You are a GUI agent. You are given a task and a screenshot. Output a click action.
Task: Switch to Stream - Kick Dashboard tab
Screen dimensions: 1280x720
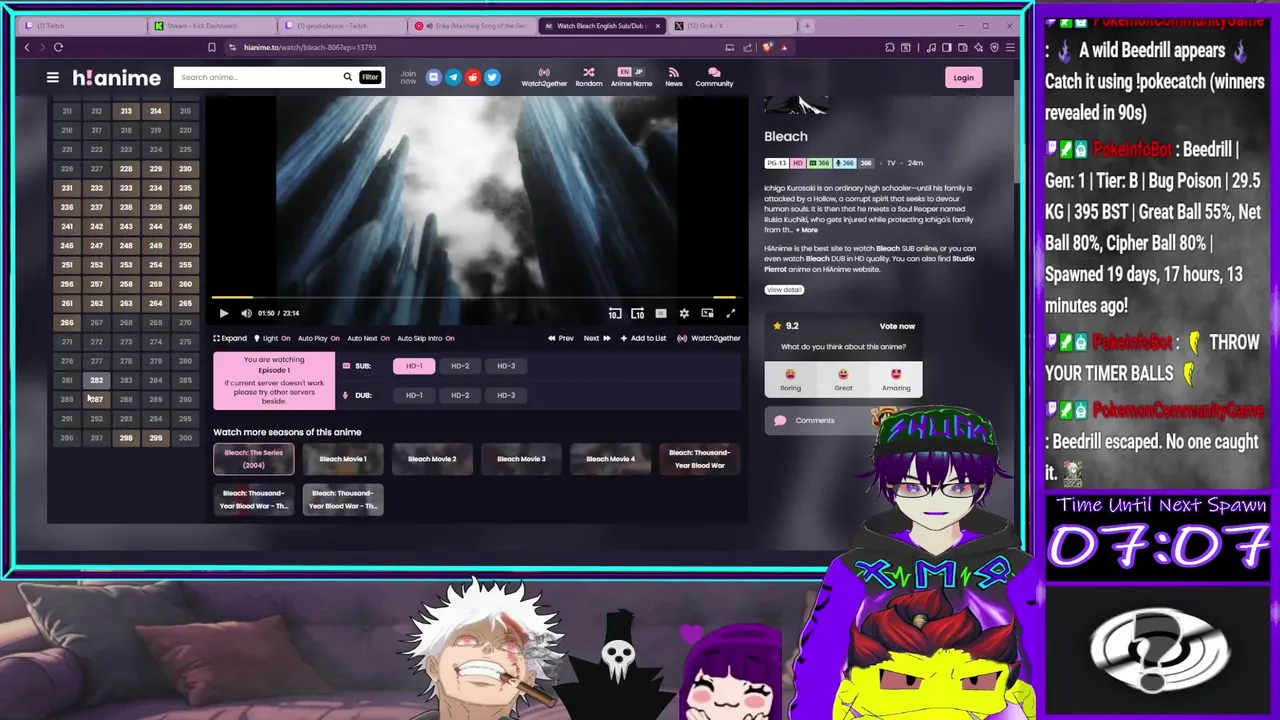coord(210,25)
